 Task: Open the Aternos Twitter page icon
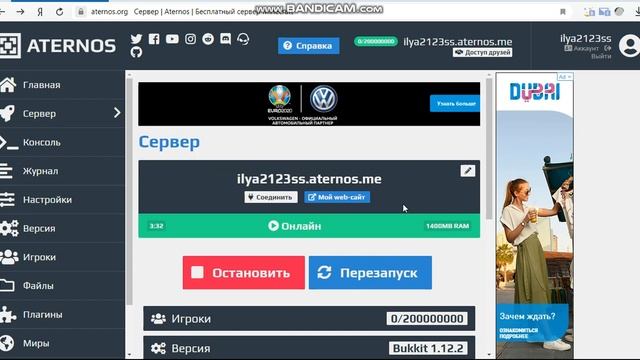pos(136,39)
